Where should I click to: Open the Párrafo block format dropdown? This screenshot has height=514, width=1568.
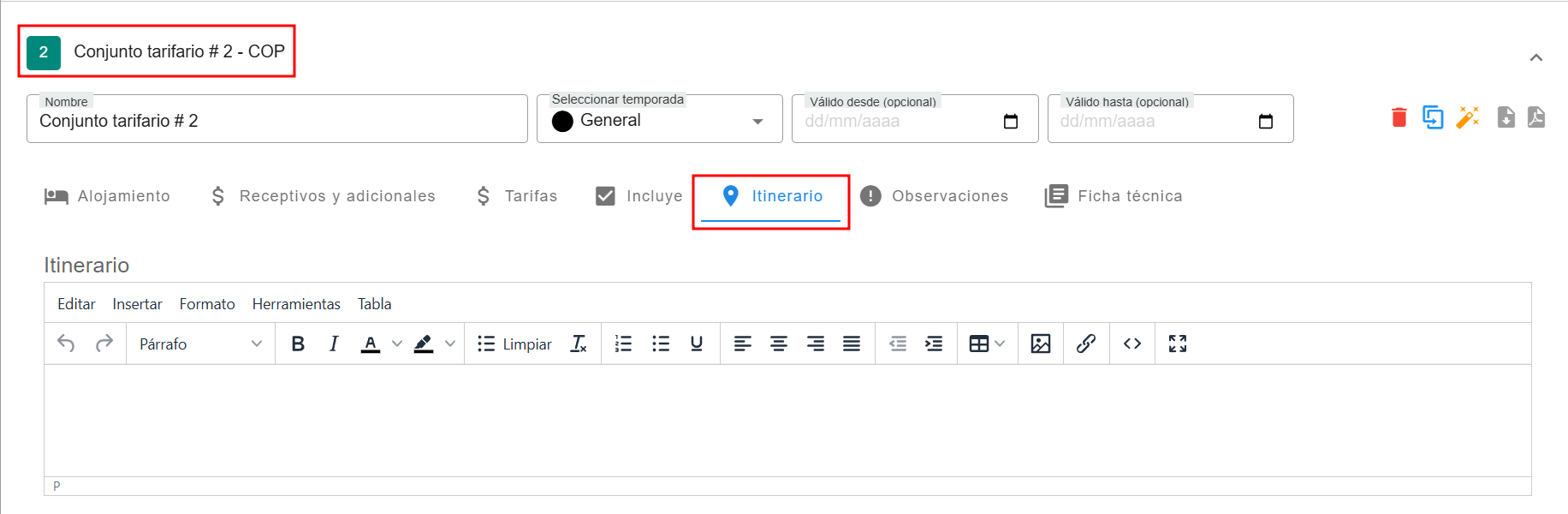[200, 344]
